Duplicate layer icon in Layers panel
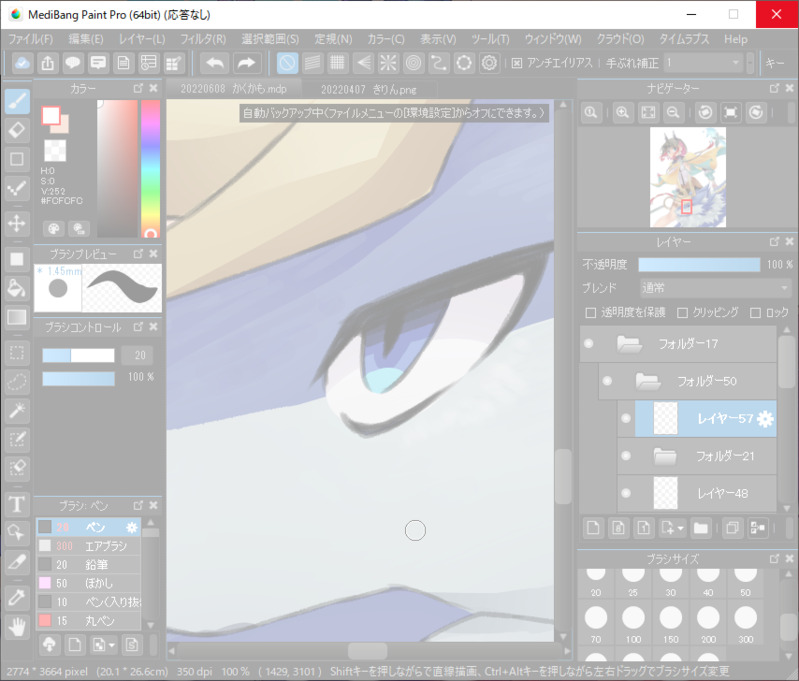The image size is (799, 681). coord(732,528)
